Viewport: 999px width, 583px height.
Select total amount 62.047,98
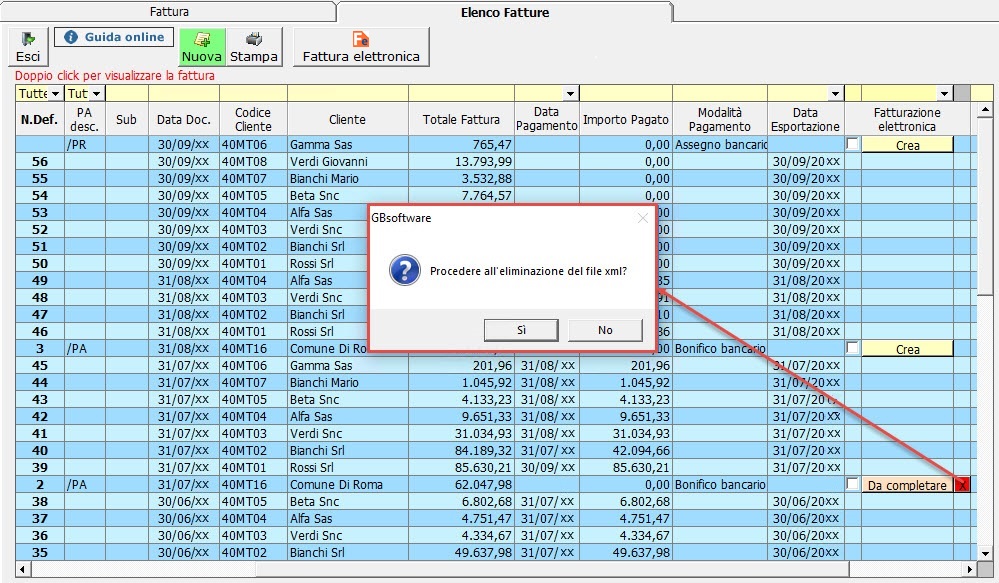tap(461, 485)
